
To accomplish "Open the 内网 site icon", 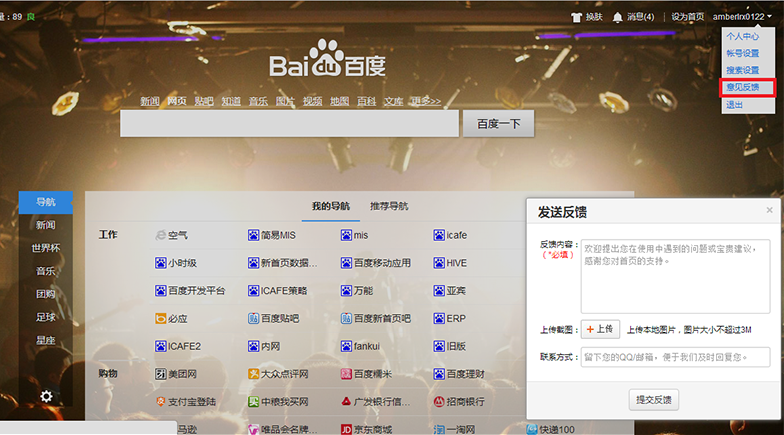I will (254, 346).
